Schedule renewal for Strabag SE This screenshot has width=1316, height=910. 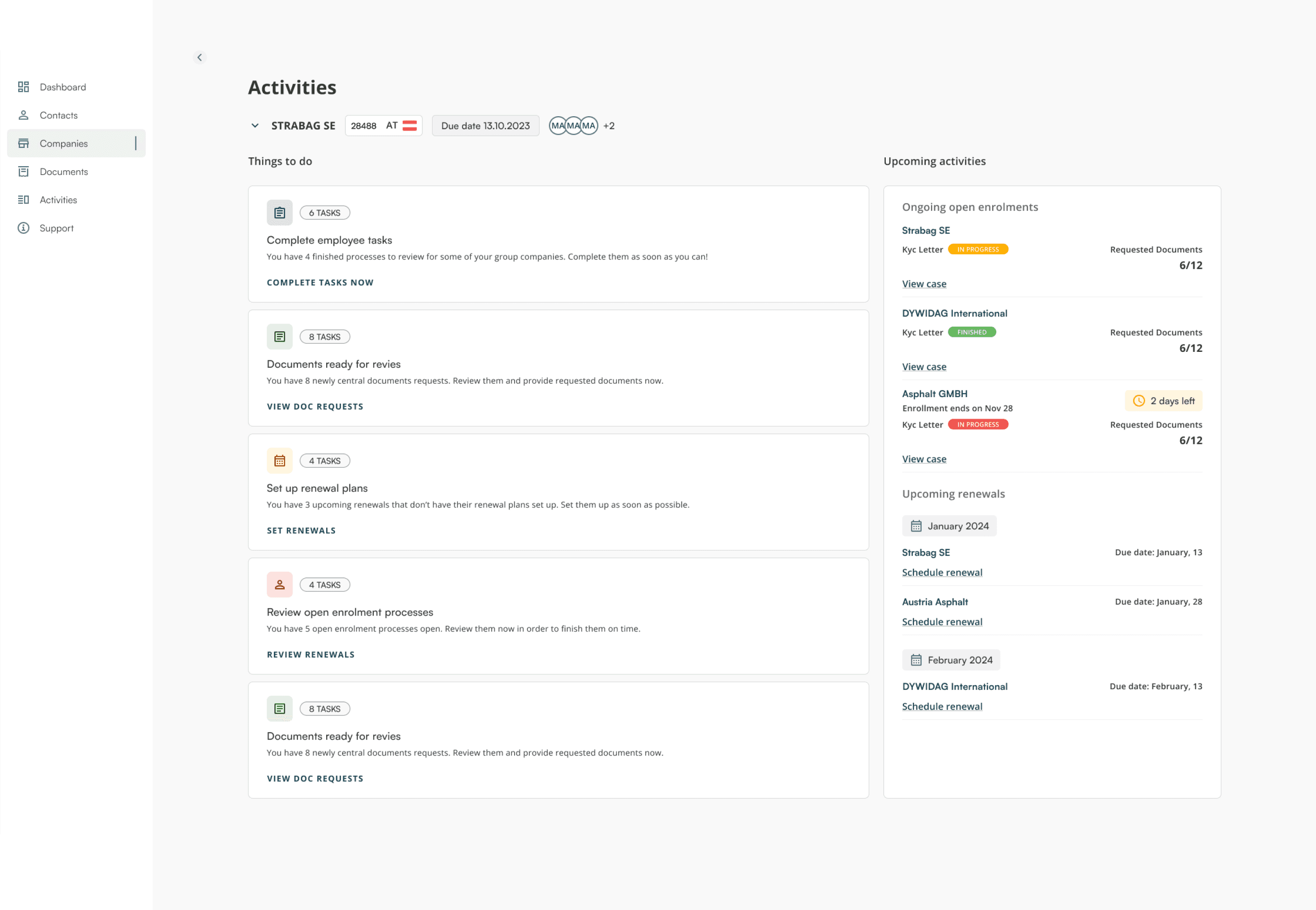point(942,573)
